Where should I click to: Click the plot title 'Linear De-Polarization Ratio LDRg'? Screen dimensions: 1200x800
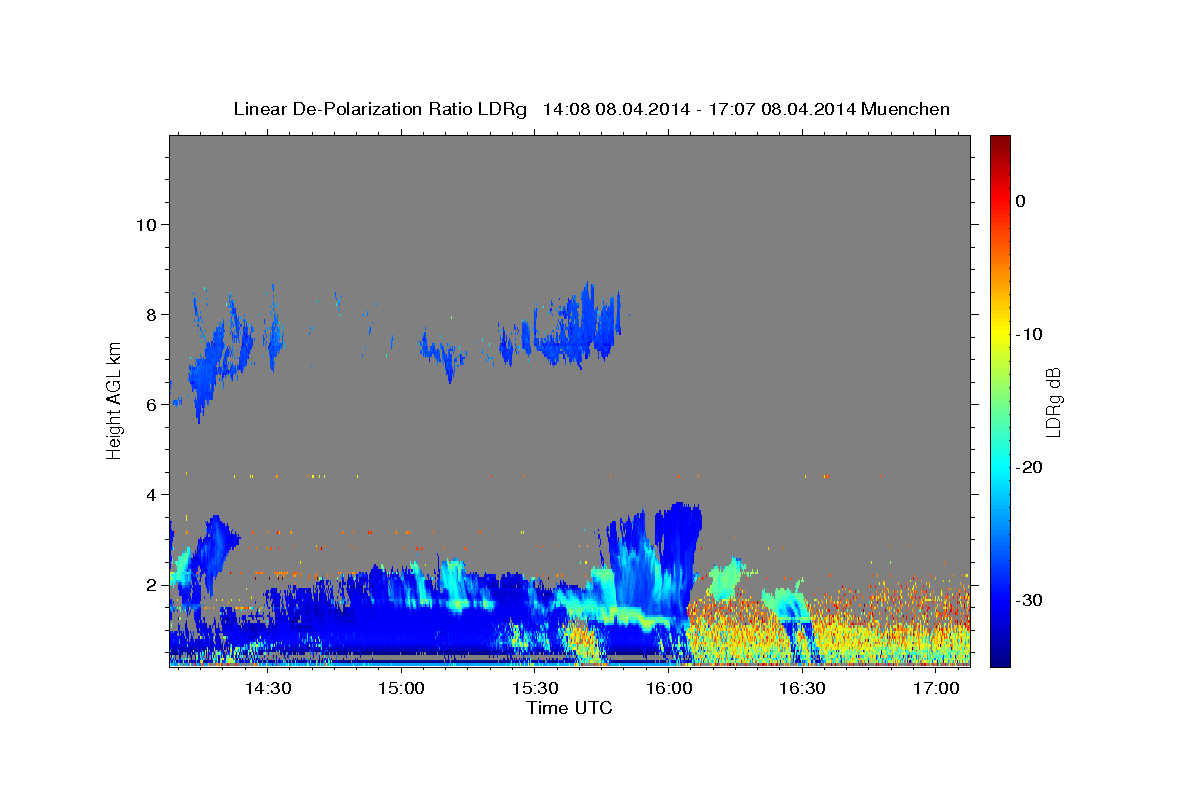coord(379,109)
